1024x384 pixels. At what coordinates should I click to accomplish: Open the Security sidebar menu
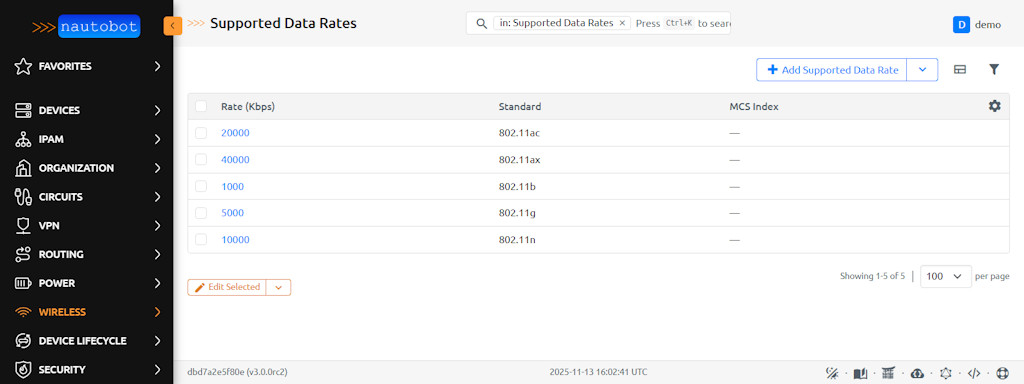(86, 370)
